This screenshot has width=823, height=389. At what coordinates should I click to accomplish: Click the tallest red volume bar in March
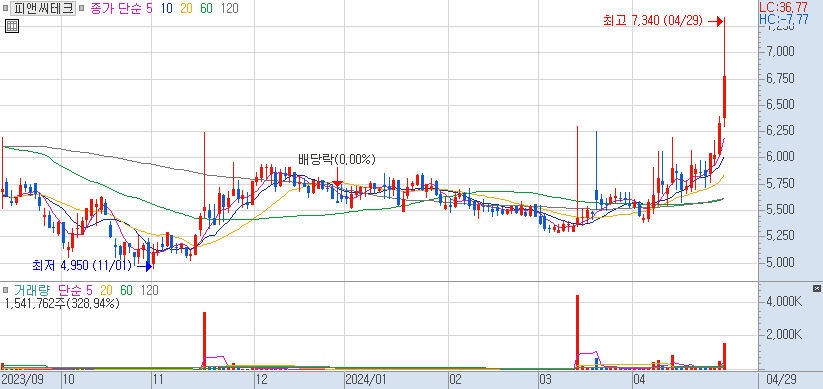[x=577, y=332]
